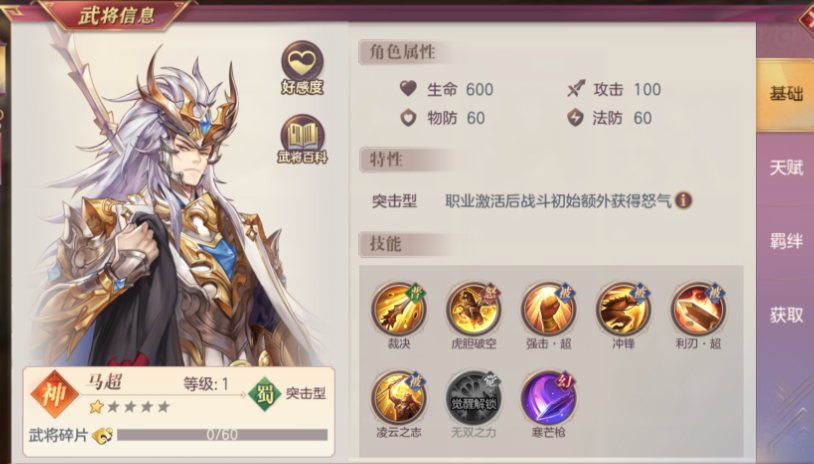Select the 利刃·超 skill icon
The image size is (814, 464).
(698, 310)
